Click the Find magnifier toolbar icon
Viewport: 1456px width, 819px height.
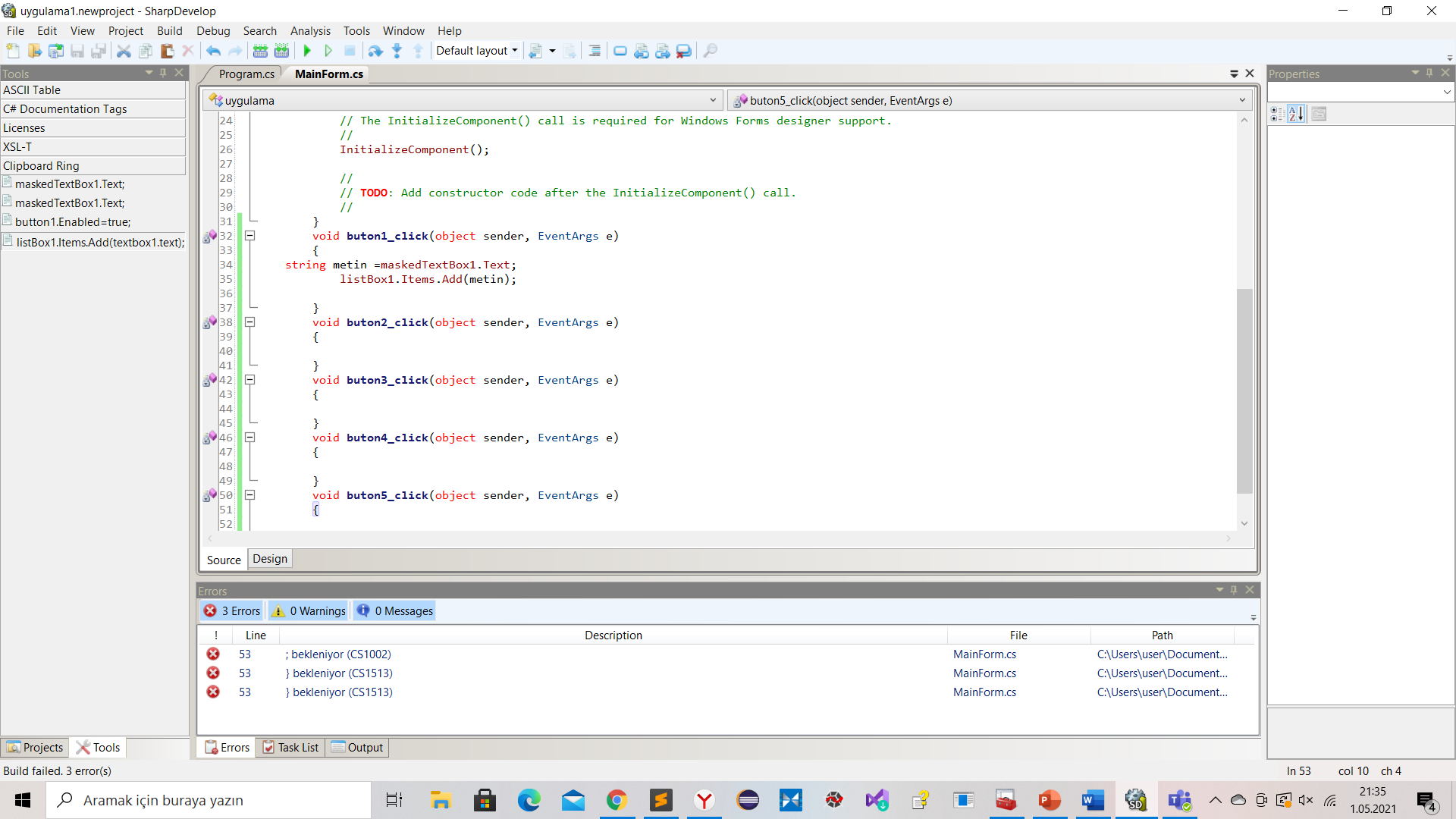click(x=710, y=51)
